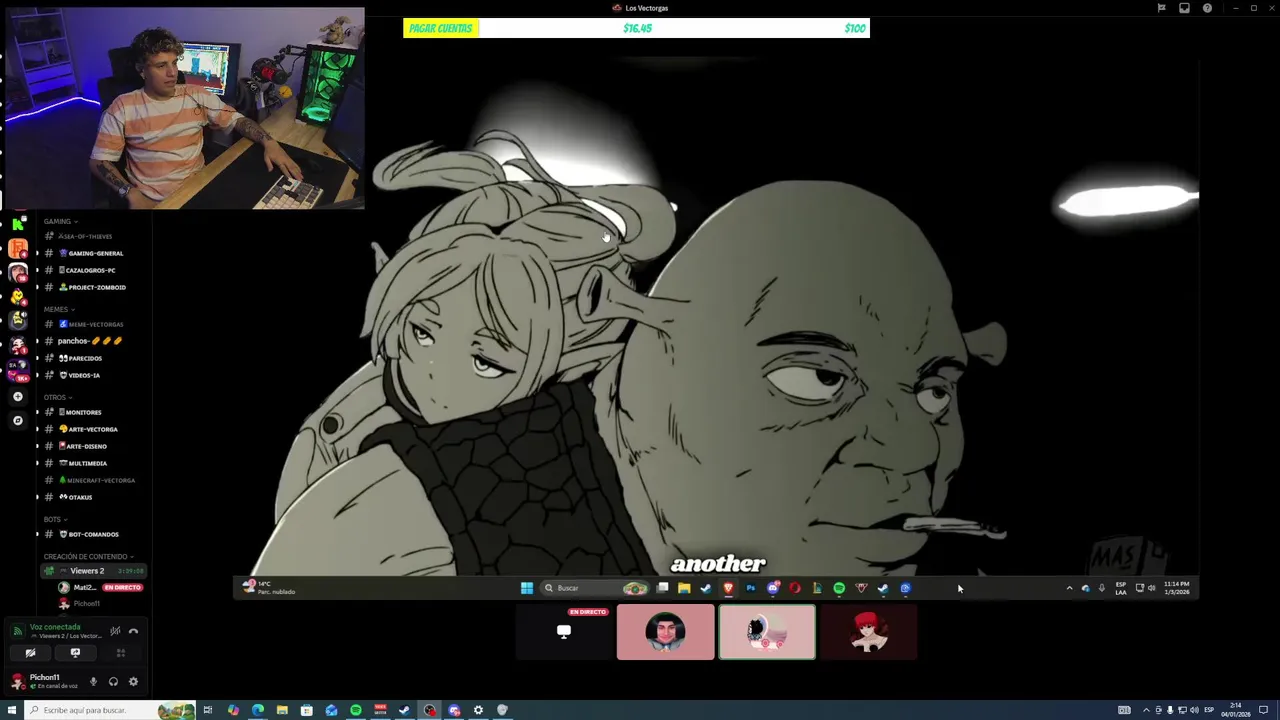Open the Discord inbox icon in title bar
Image resolution: width=1280 pixels, height=720 pixels.
1184,8
